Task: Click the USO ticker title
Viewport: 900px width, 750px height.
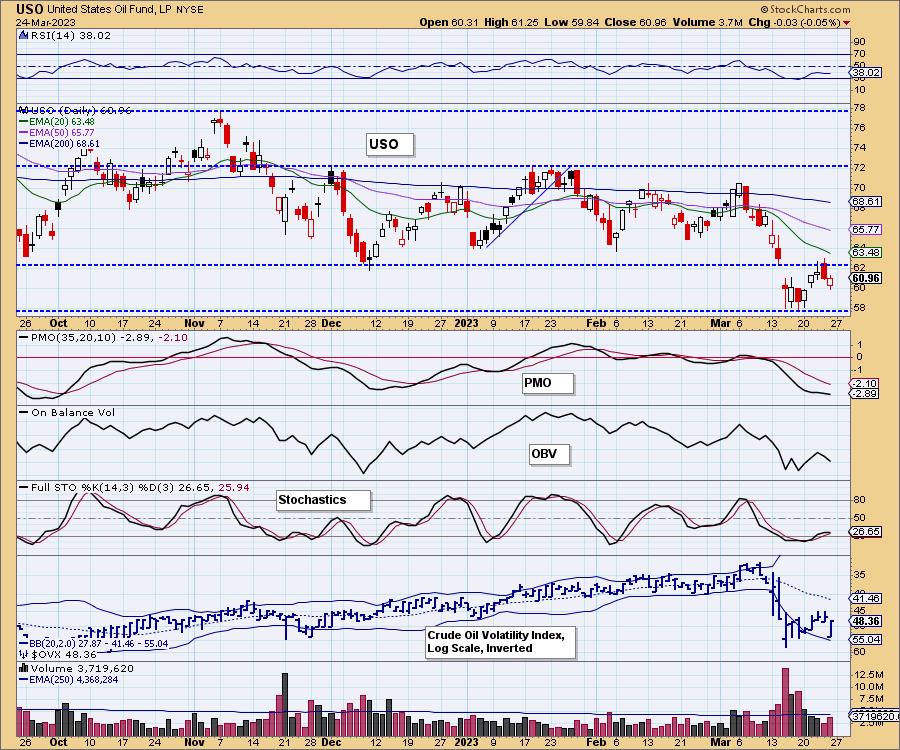Action: [29, 9]
